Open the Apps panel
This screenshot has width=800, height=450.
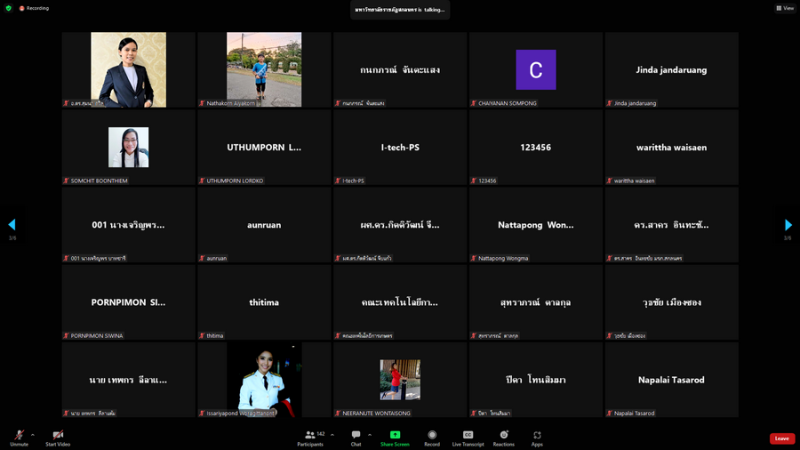[x=537, y=436]
